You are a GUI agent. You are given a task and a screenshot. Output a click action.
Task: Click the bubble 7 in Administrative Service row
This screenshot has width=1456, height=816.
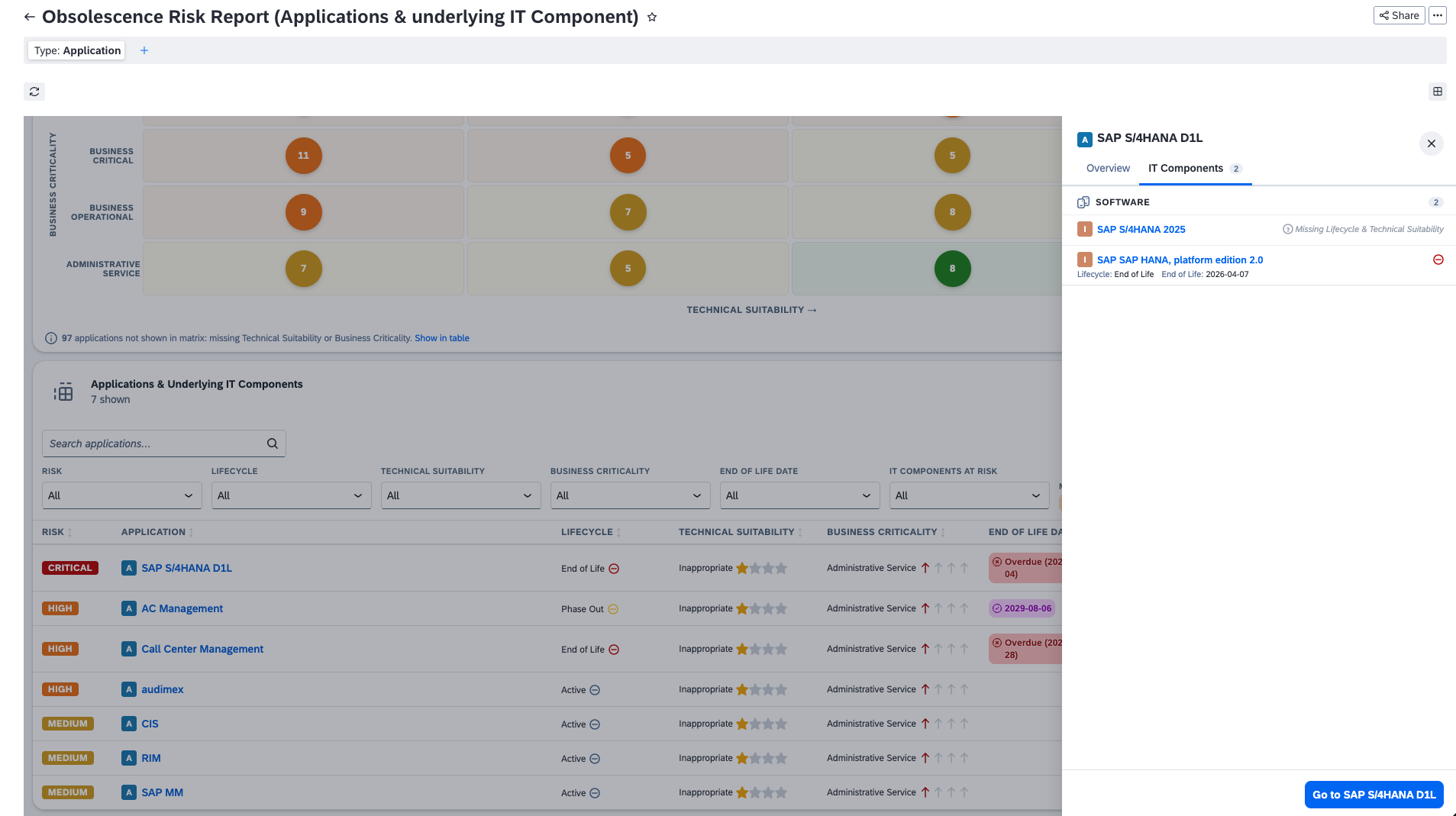click(x=304, y=269)
